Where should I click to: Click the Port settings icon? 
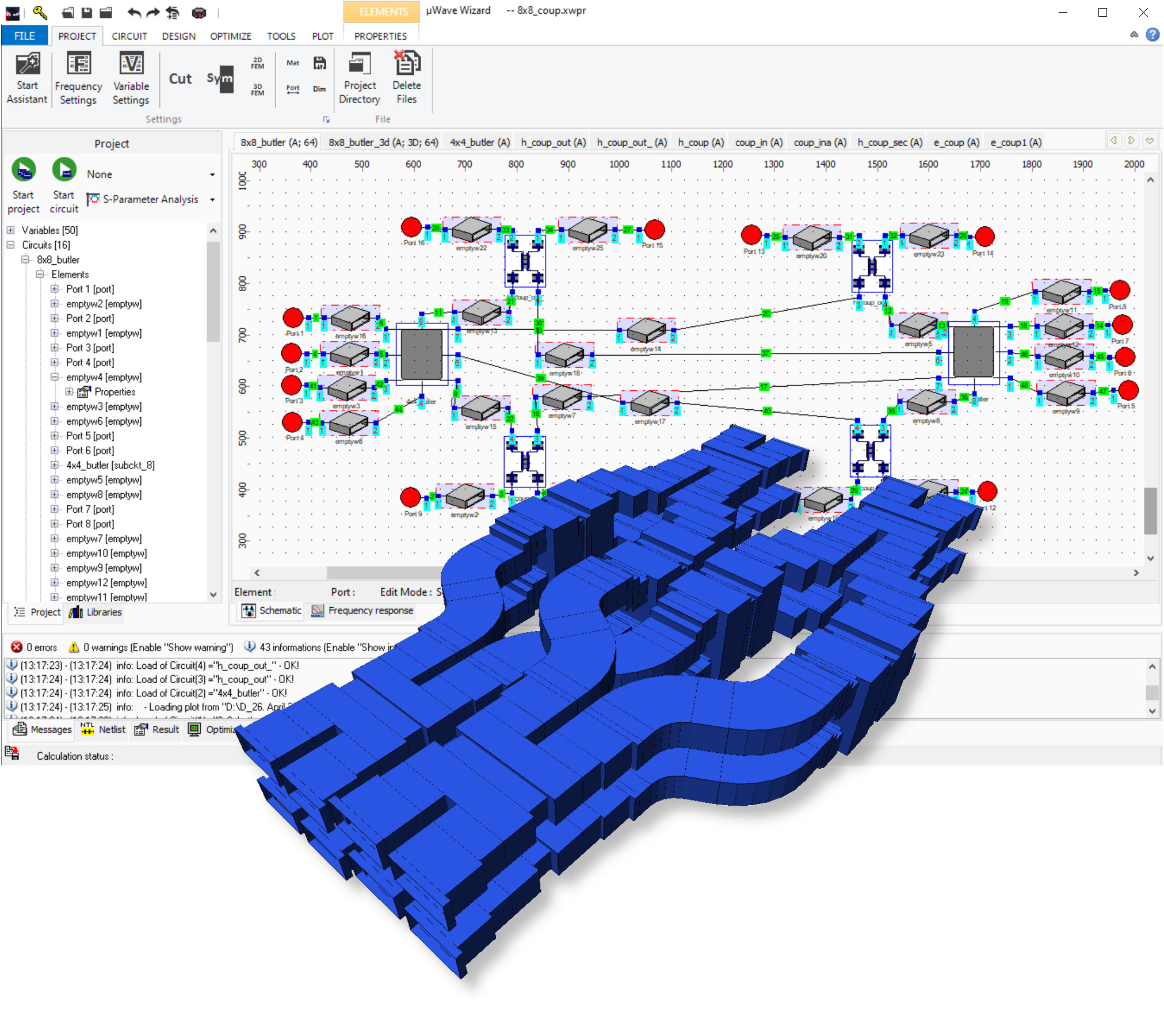293,89
